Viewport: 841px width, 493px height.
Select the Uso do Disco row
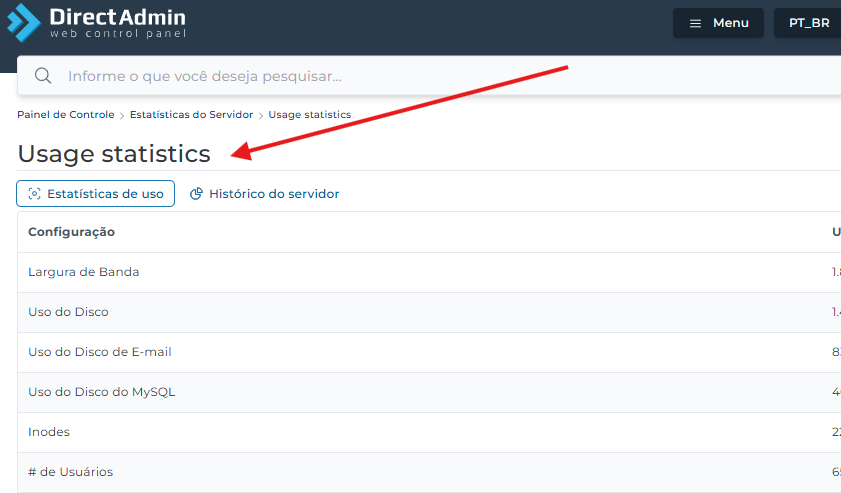coord(68,312)
